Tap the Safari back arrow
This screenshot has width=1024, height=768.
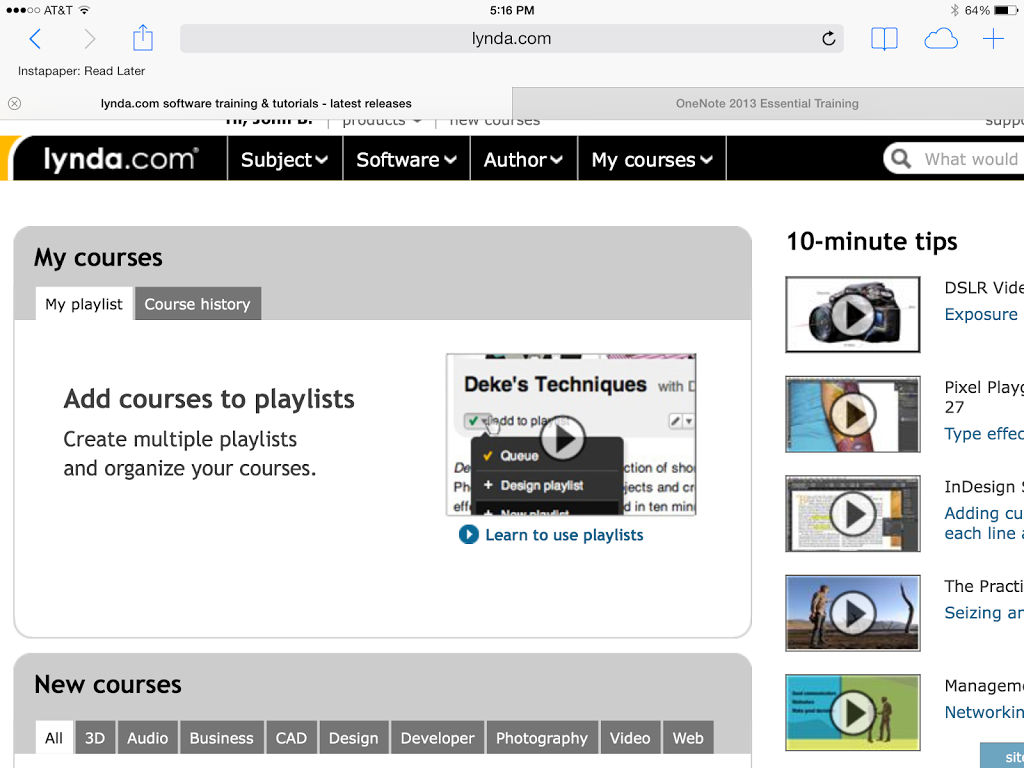pos(35,39)
